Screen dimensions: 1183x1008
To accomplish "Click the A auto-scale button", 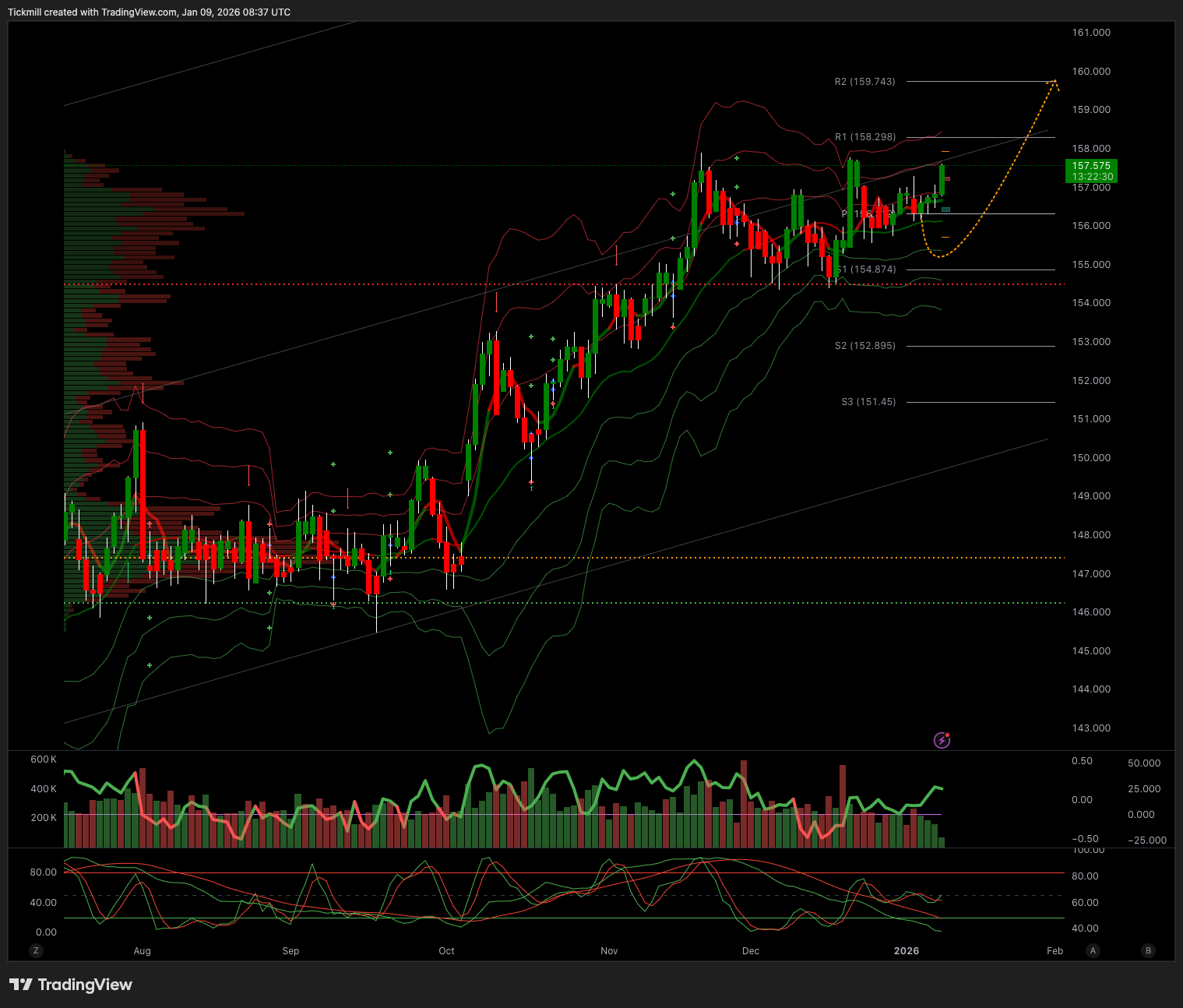I will [1093, 950].
